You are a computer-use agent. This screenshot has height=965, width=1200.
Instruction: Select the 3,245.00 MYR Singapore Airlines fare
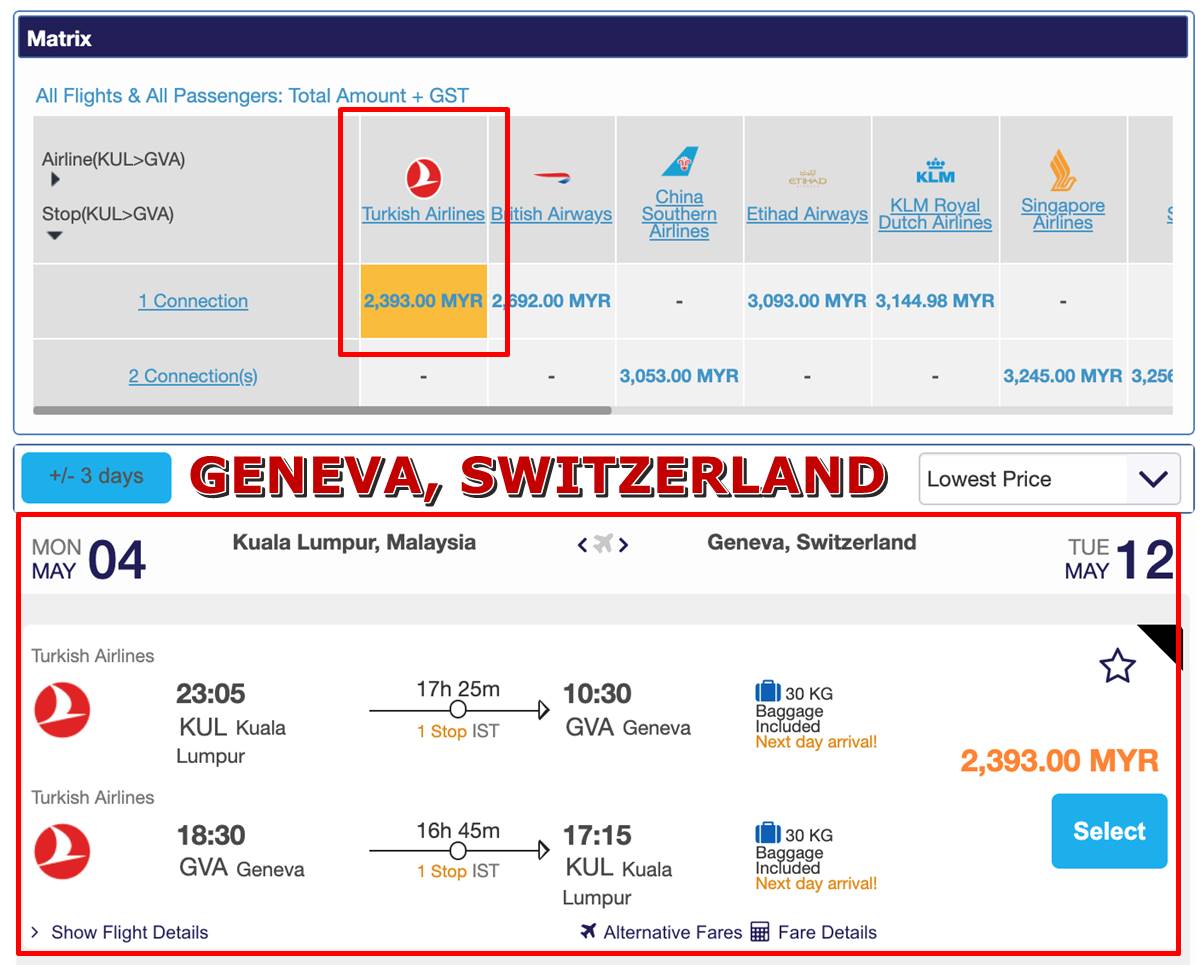[x=1063, y=376]
